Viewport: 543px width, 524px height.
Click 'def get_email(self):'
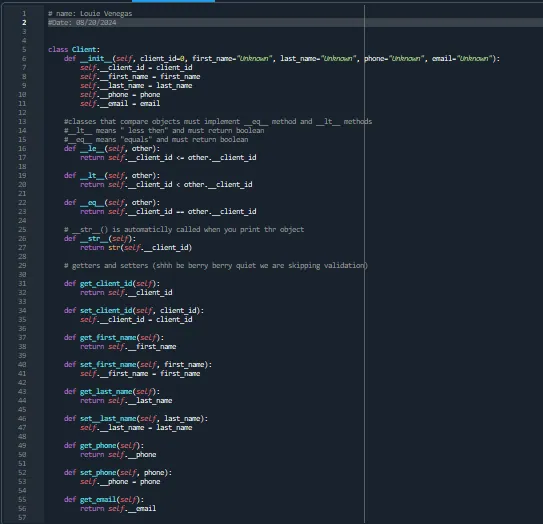coord(104,500)
